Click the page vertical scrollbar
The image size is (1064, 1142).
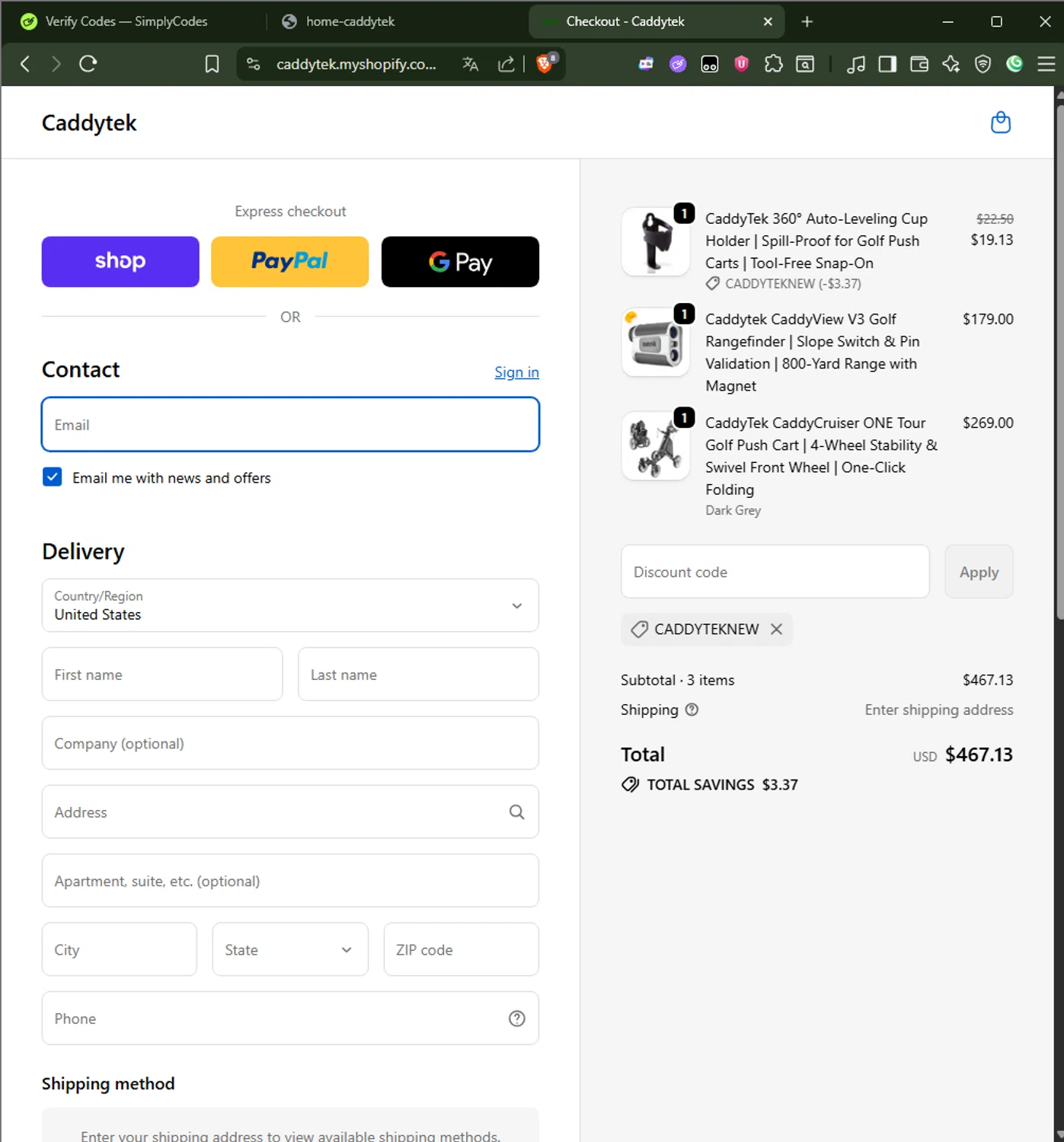click(1059, 362)
